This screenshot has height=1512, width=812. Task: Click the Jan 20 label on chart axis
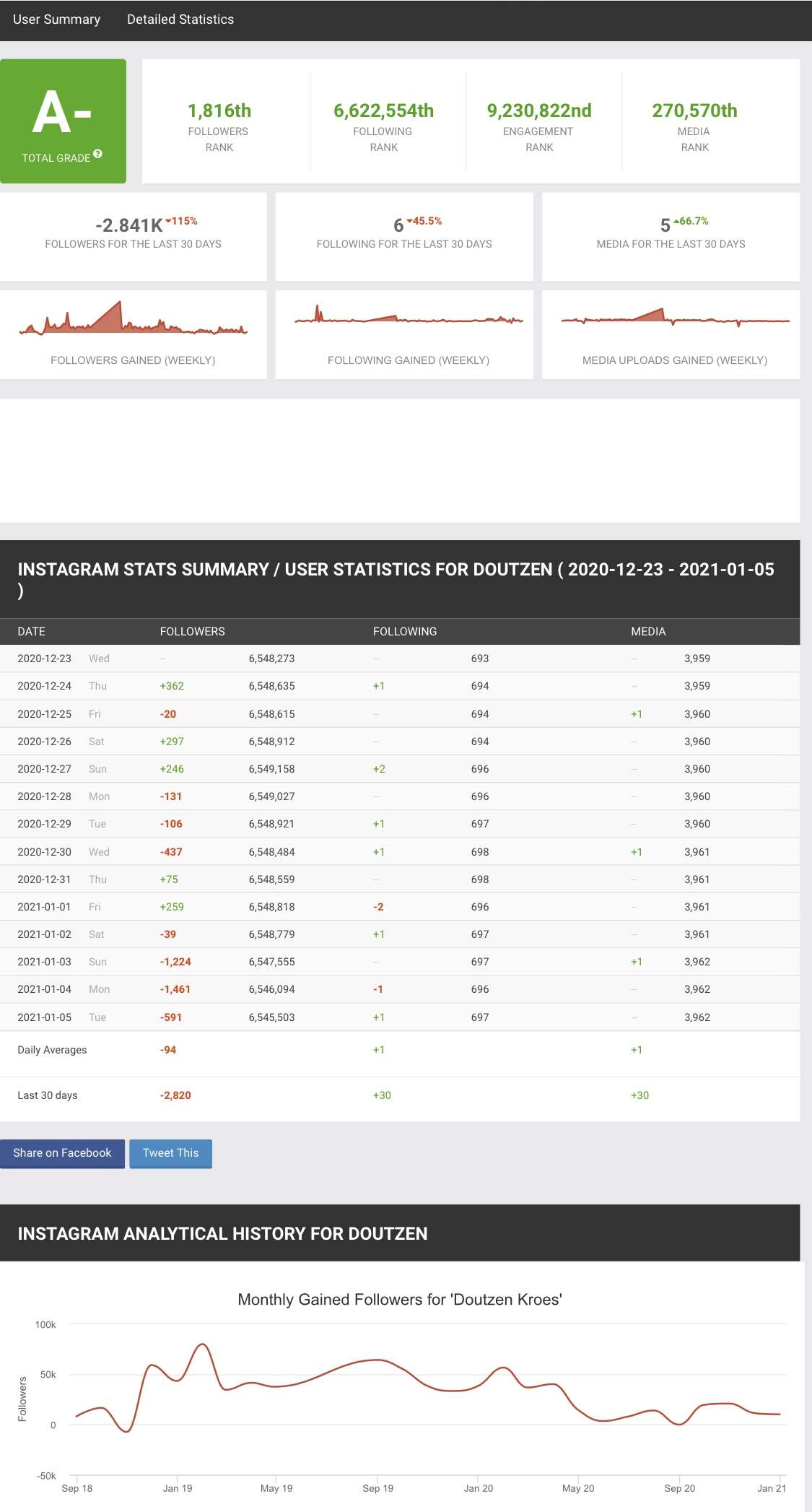479,1488
